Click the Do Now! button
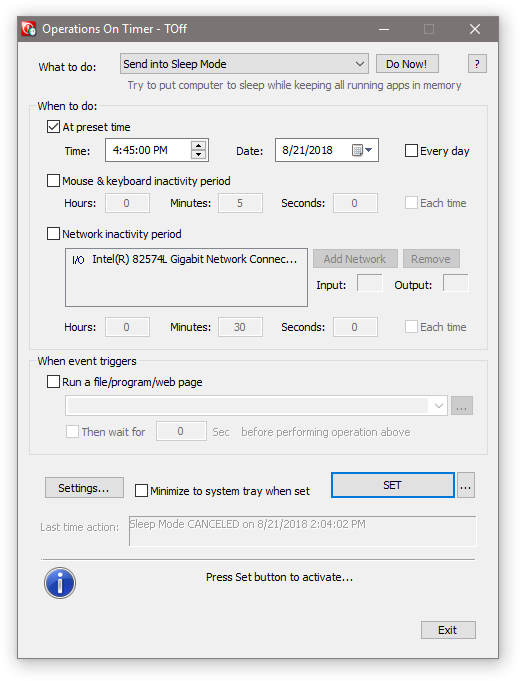520x681 pixels. pyautogui.click(x=407, y=64)
